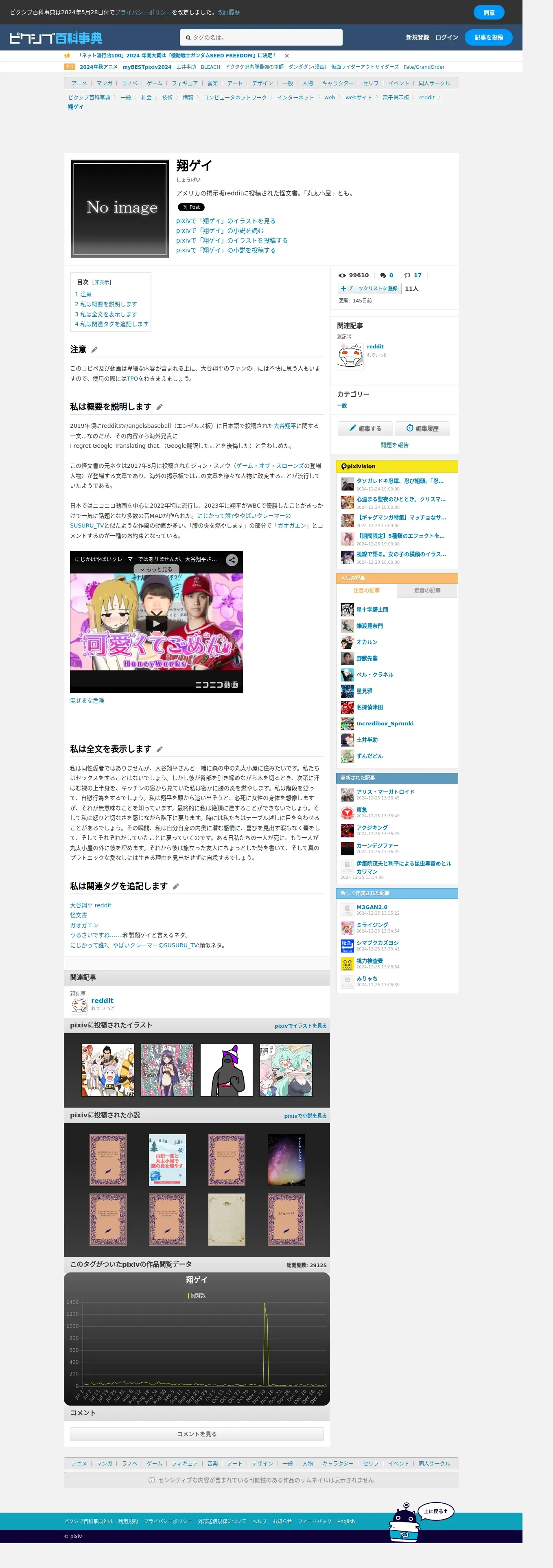Expand the video description with もっと見る
553x1568 pixels.
point(156,569)
